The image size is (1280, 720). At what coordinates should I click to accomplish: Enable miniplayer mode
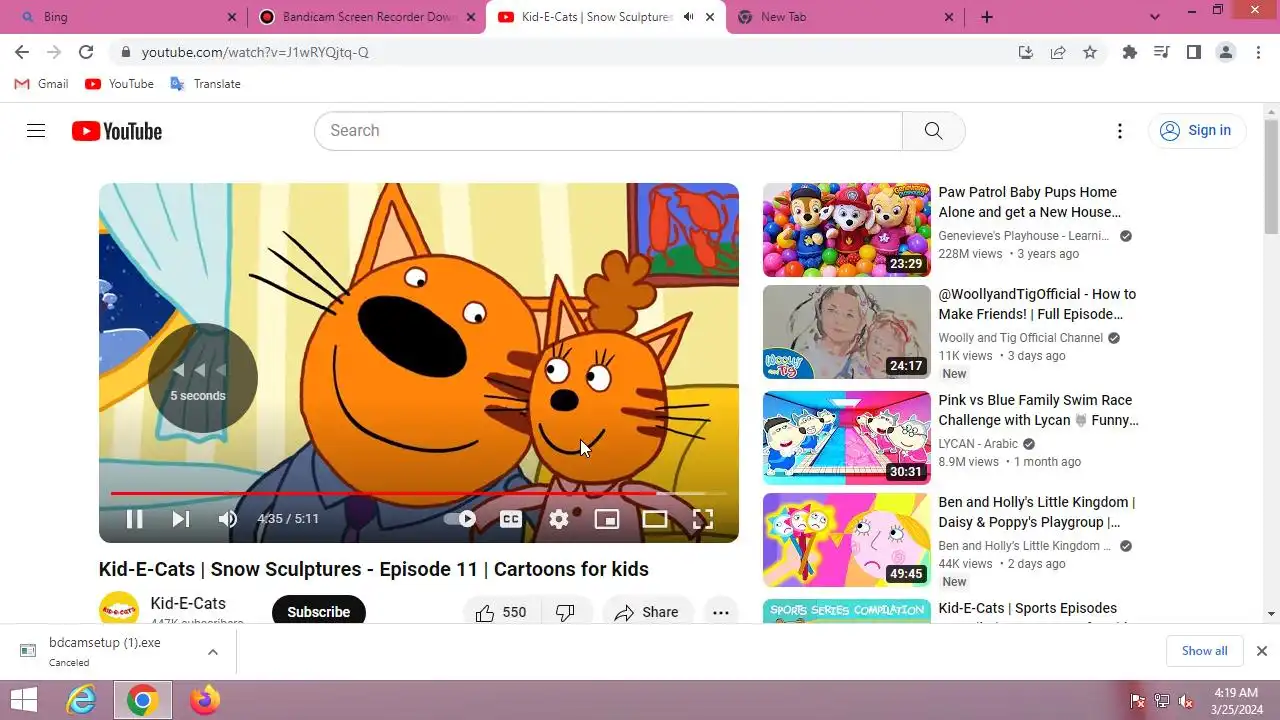point(607,519)
